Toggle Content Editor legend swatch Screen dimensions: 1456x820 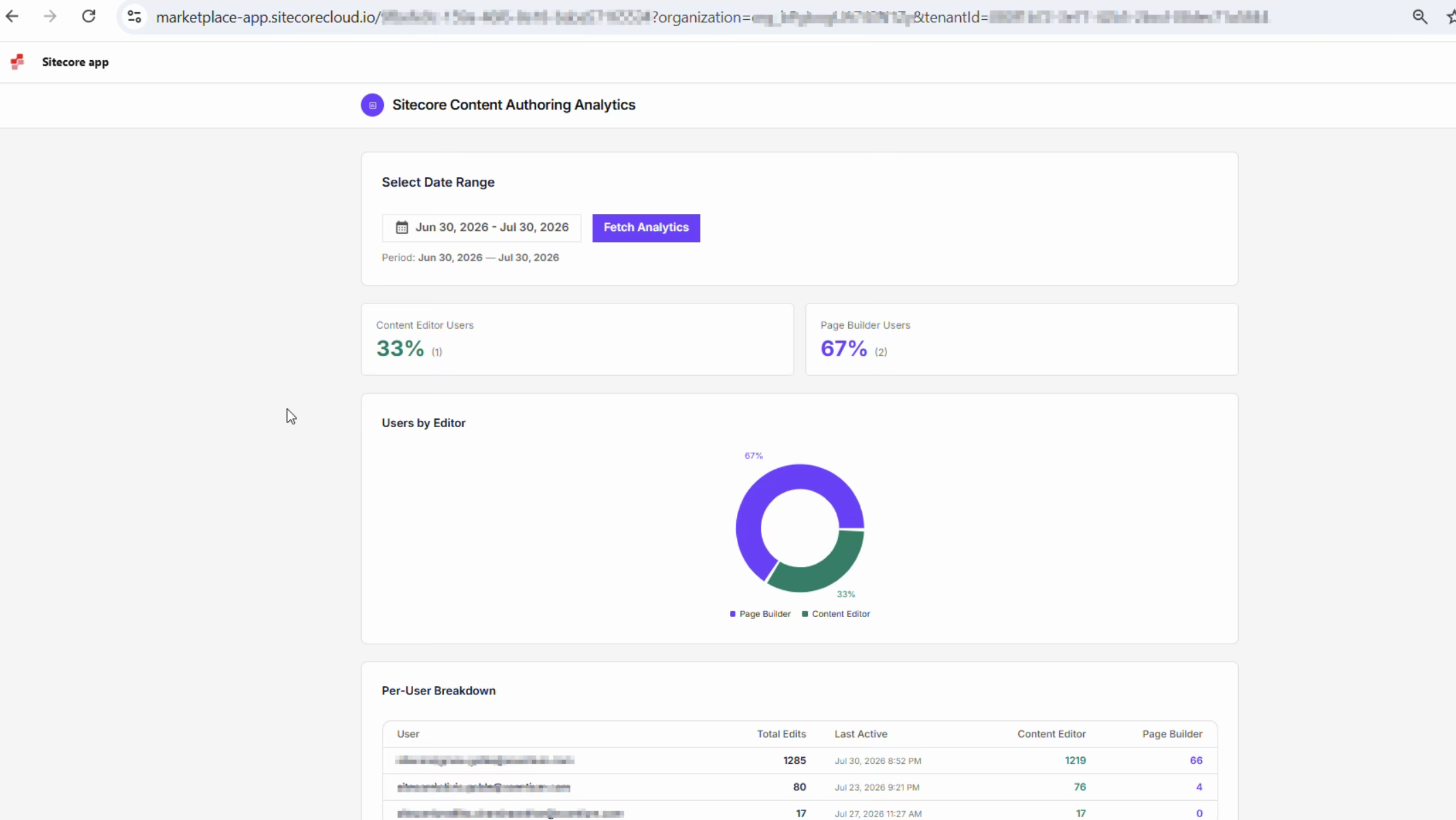pyautogui.click(x=805, y=614)
